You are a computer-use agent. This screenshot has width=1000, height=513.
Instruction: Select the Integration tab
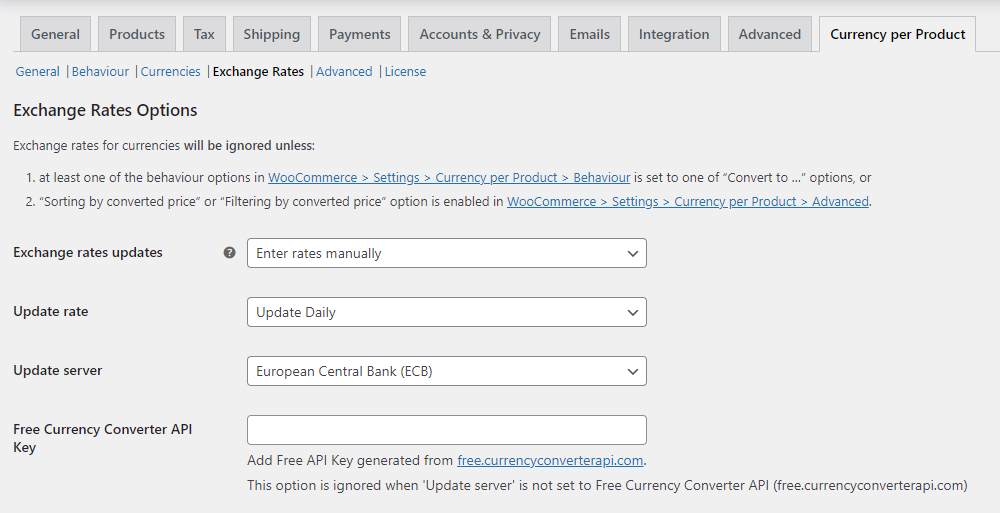tap(674, 34)
